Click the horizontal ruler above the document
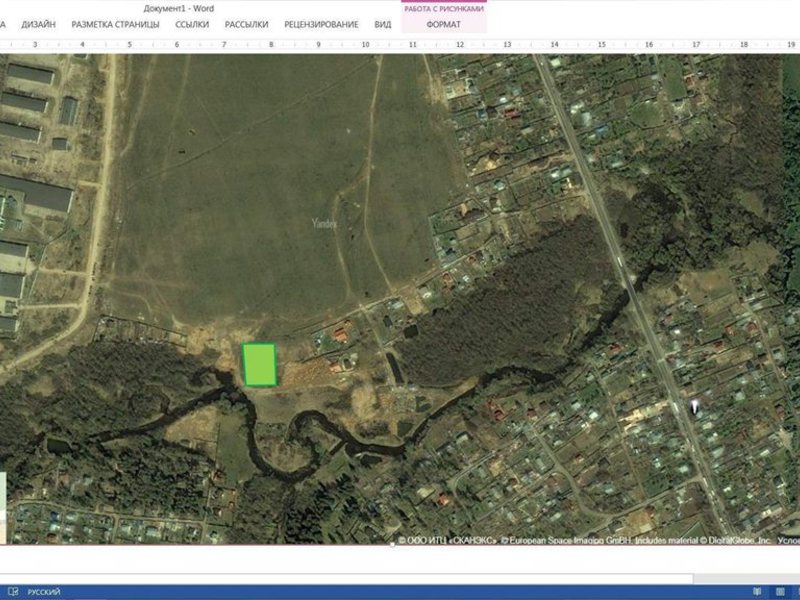 tap(400, 44)
